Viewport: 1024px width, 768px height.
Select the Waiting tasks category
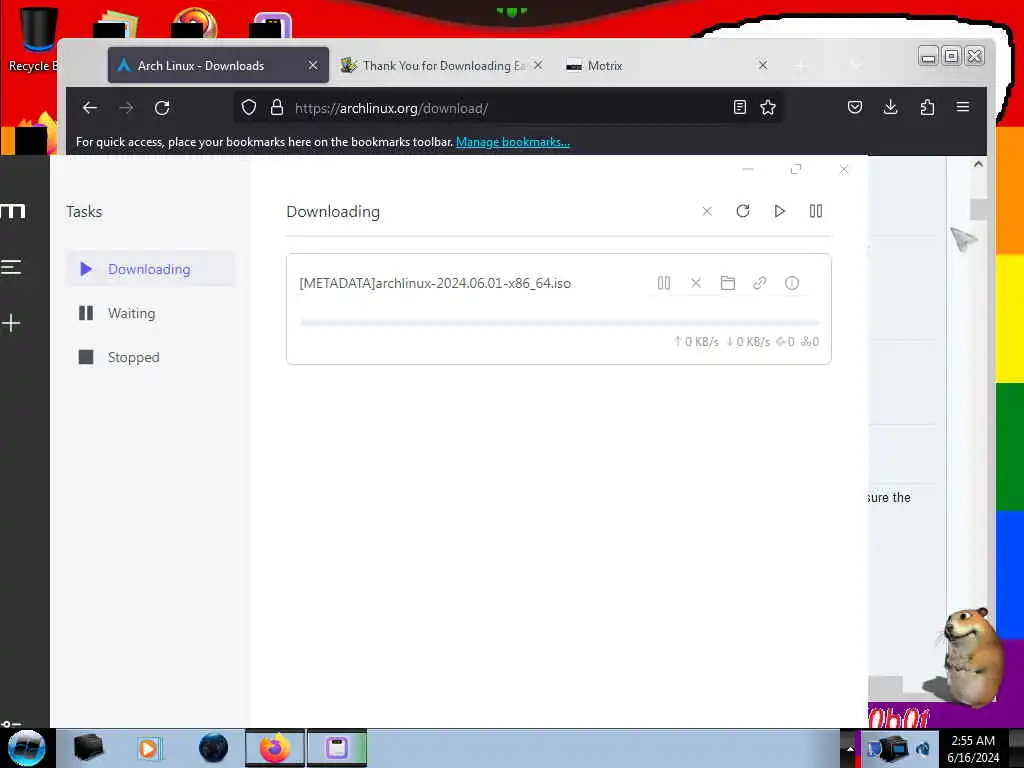point(150,313)
